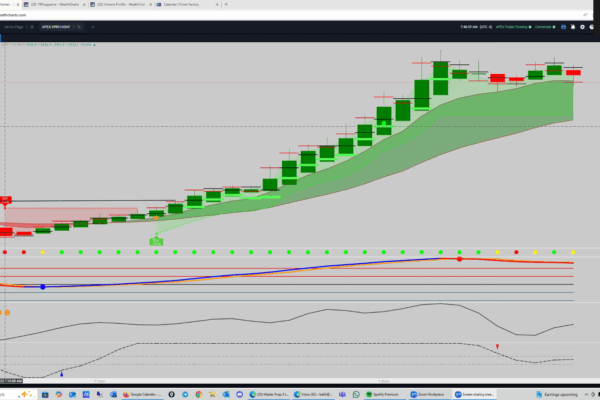Viewport: 600px width, 400px height.
Task: Switch to the Volume Profile - WealthCharts browser tab
Action: tap(121, 5)
